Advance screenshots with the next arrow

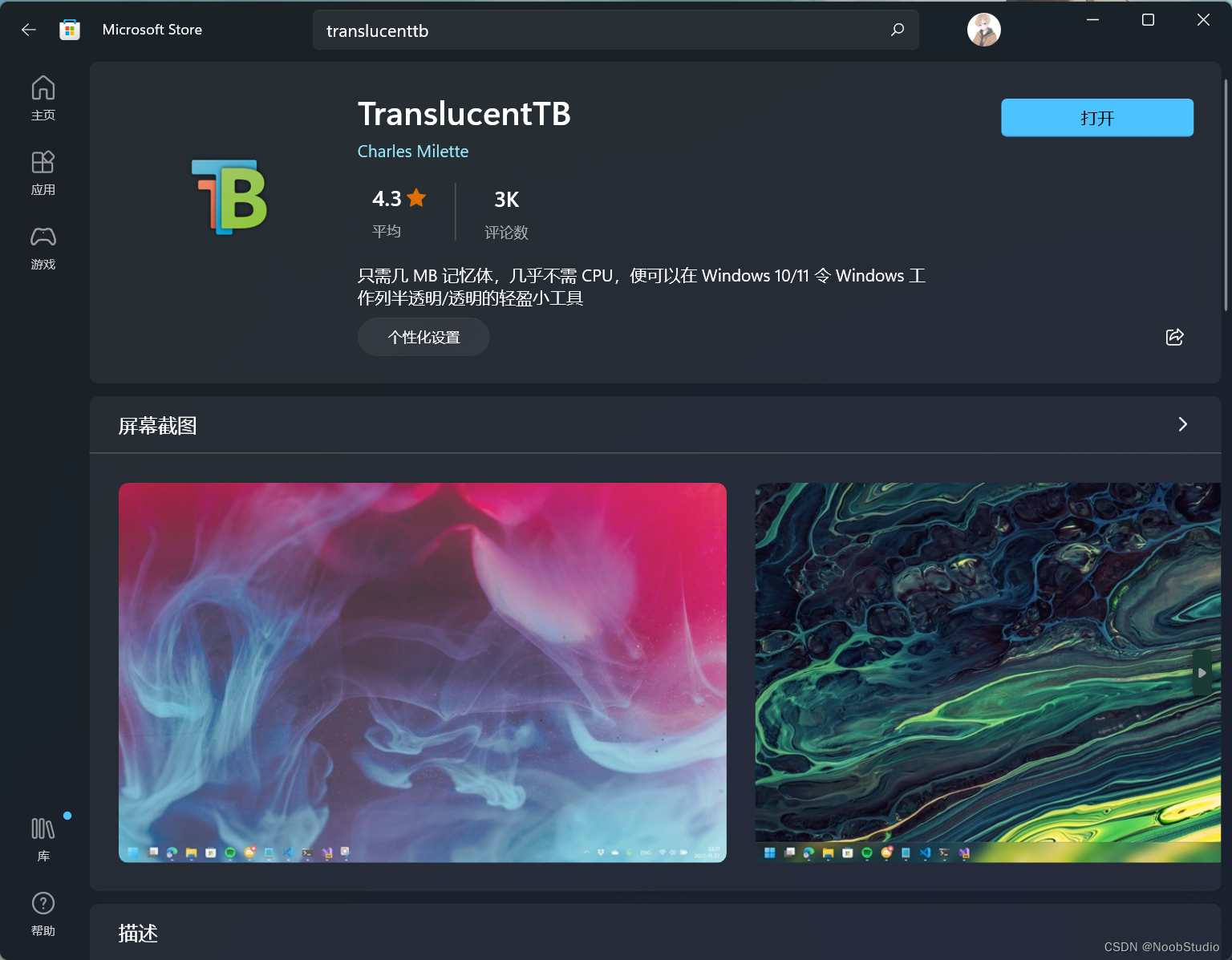click(x=1202, y=673)
